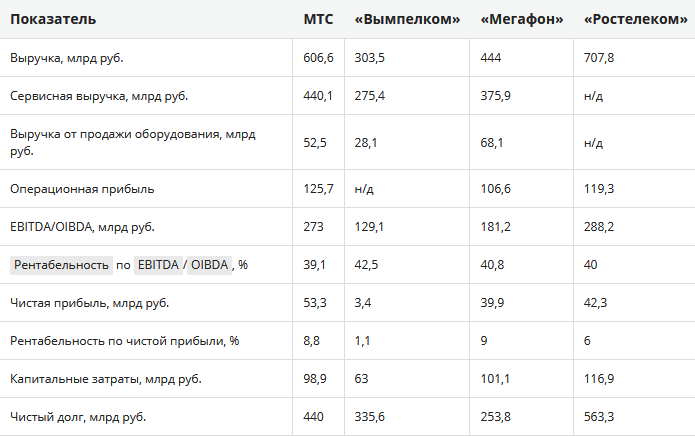The width and height of the screenshot is (695, 437).
Task: Click the highlighted OIBDA tag
Action: click(x=209, y=265)
